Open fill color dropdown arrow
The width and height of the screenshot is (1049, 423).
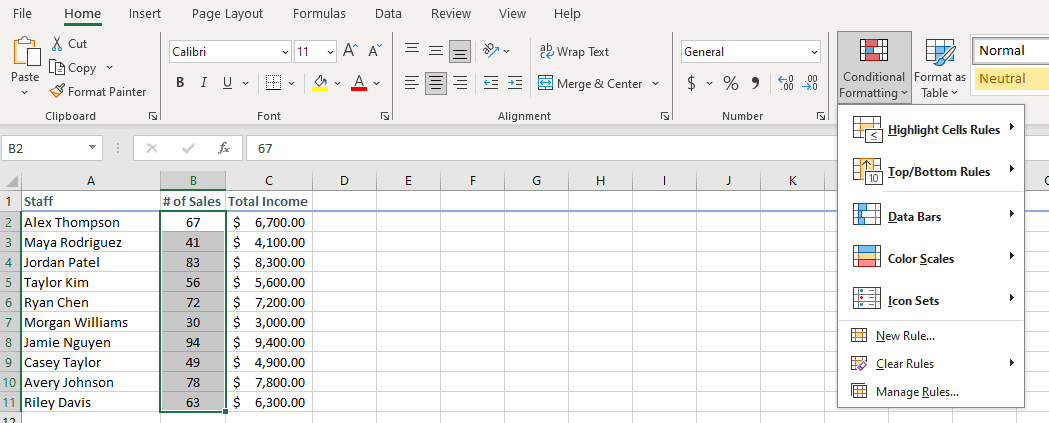click(337, 83)
